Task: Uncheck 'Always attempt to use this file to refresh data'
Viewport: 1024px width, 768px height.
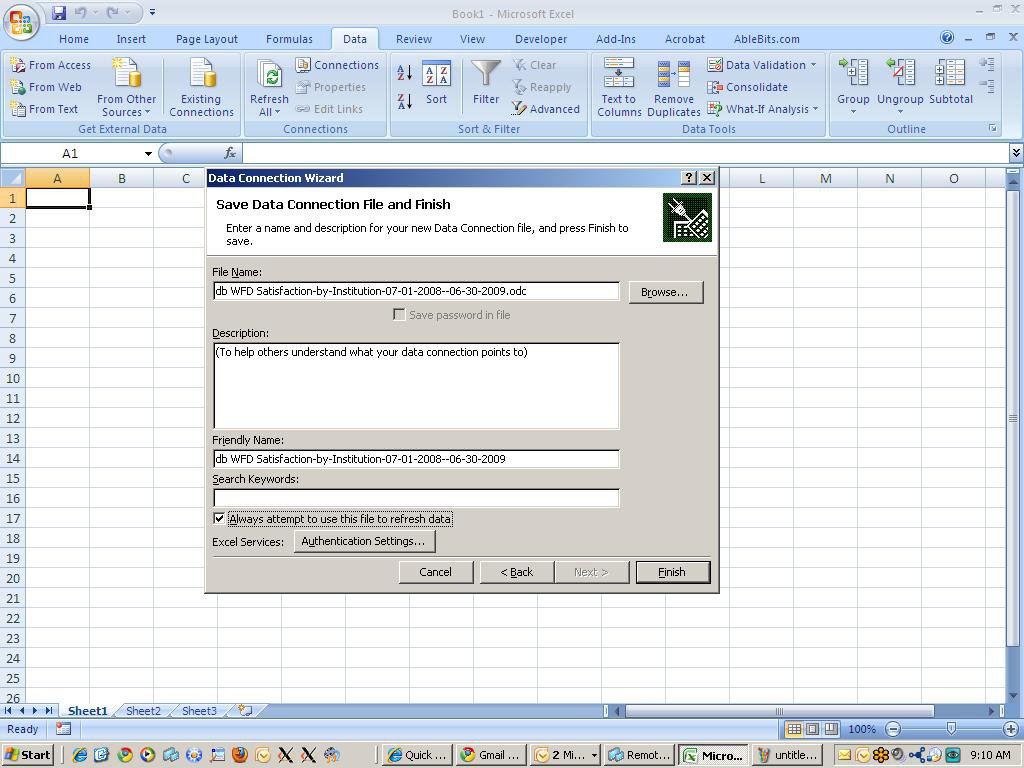Action: pos(219,518)
